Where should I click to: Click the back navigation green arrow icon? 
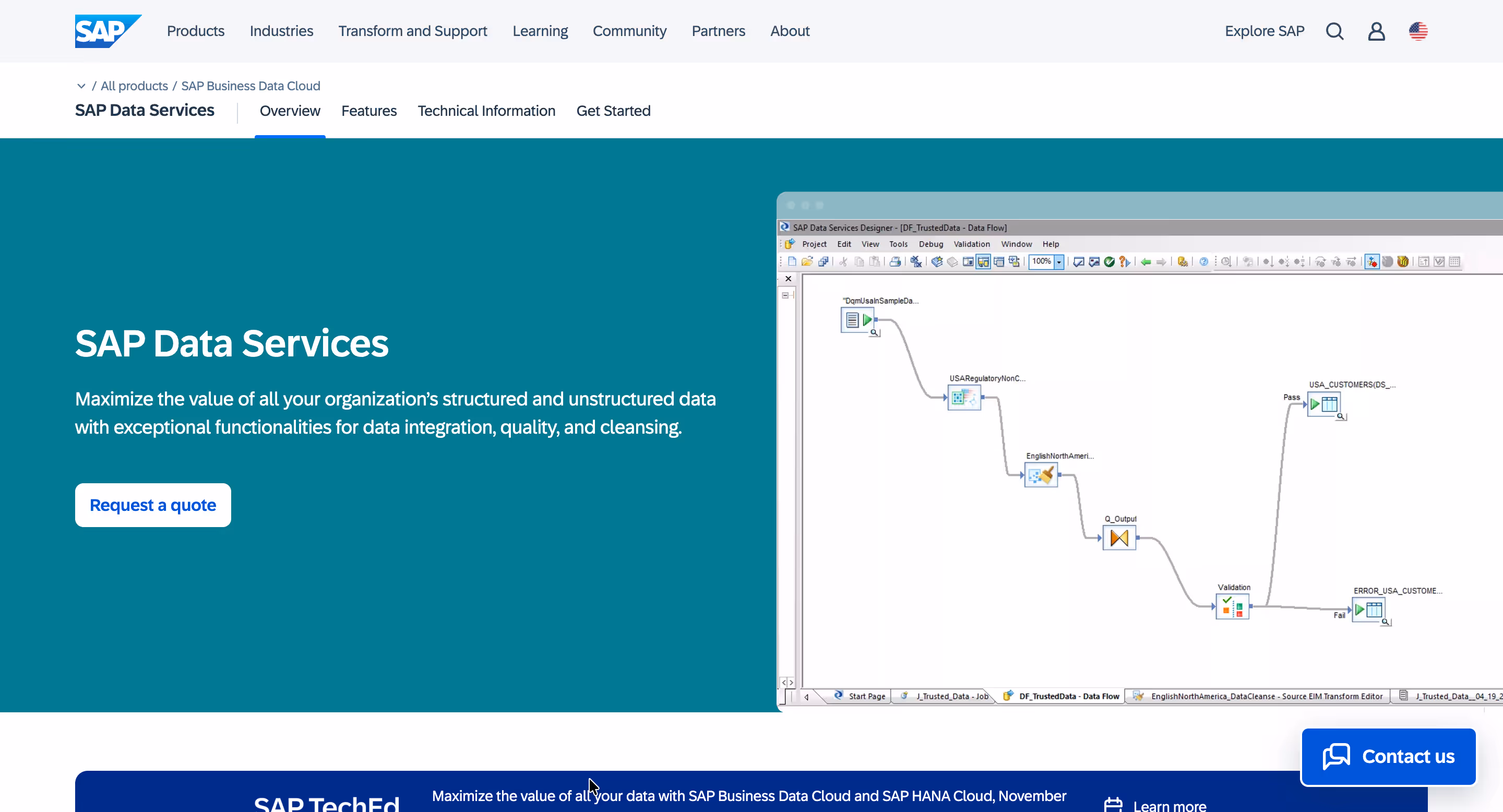(x=1146, y=261)
